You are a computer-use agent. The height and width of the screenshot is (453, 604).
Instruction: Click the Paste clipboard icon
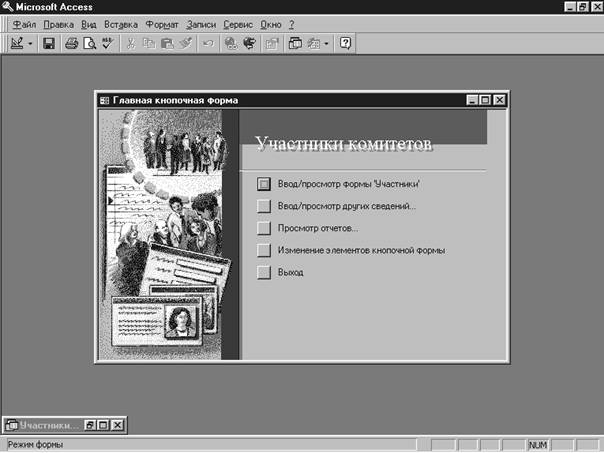tap(167, 43)
